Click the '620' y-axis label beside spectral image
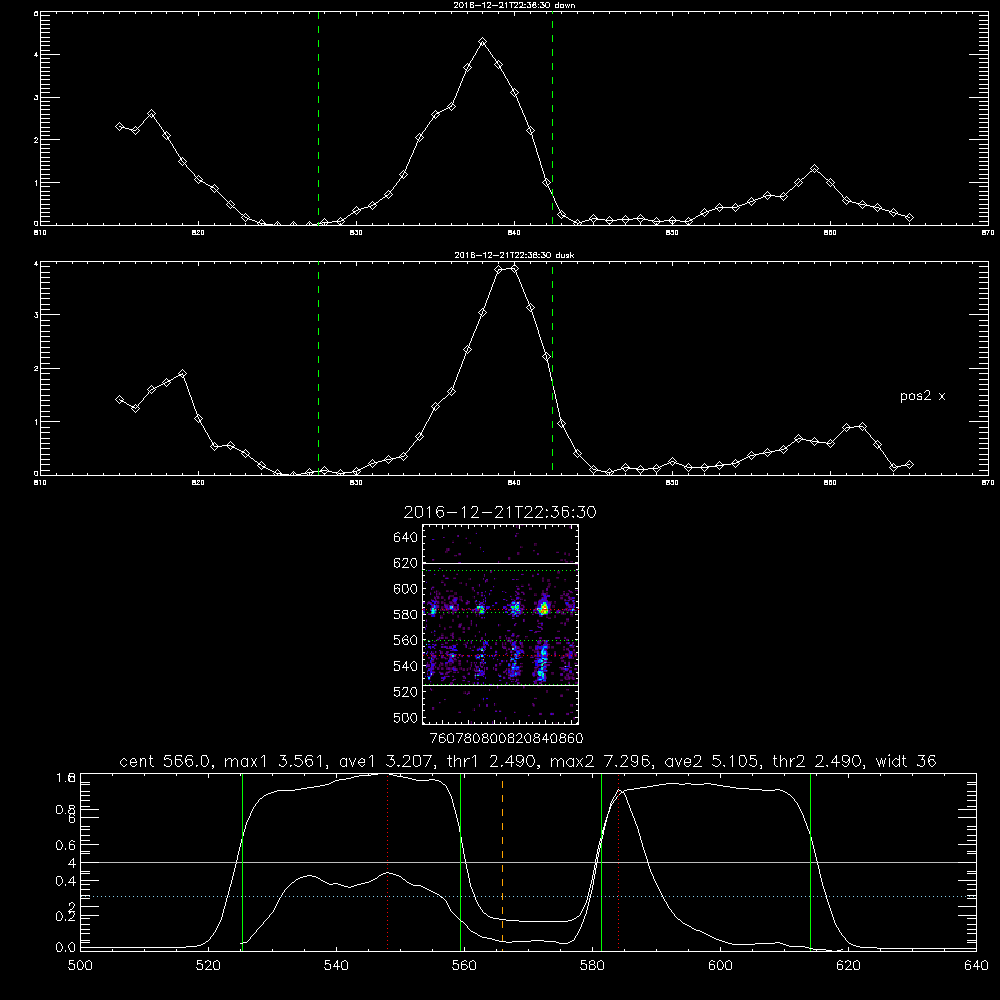The height and width of the screenshot is (1000, 1000). (x=406, y=563)
